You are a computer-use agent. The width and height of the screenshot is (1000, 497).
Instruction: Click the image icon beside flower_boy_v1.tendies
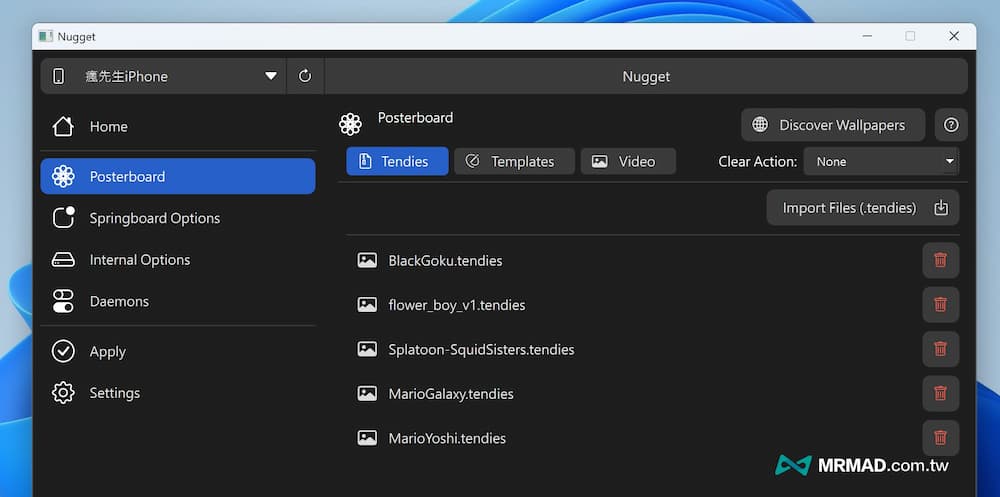[367, 305]
